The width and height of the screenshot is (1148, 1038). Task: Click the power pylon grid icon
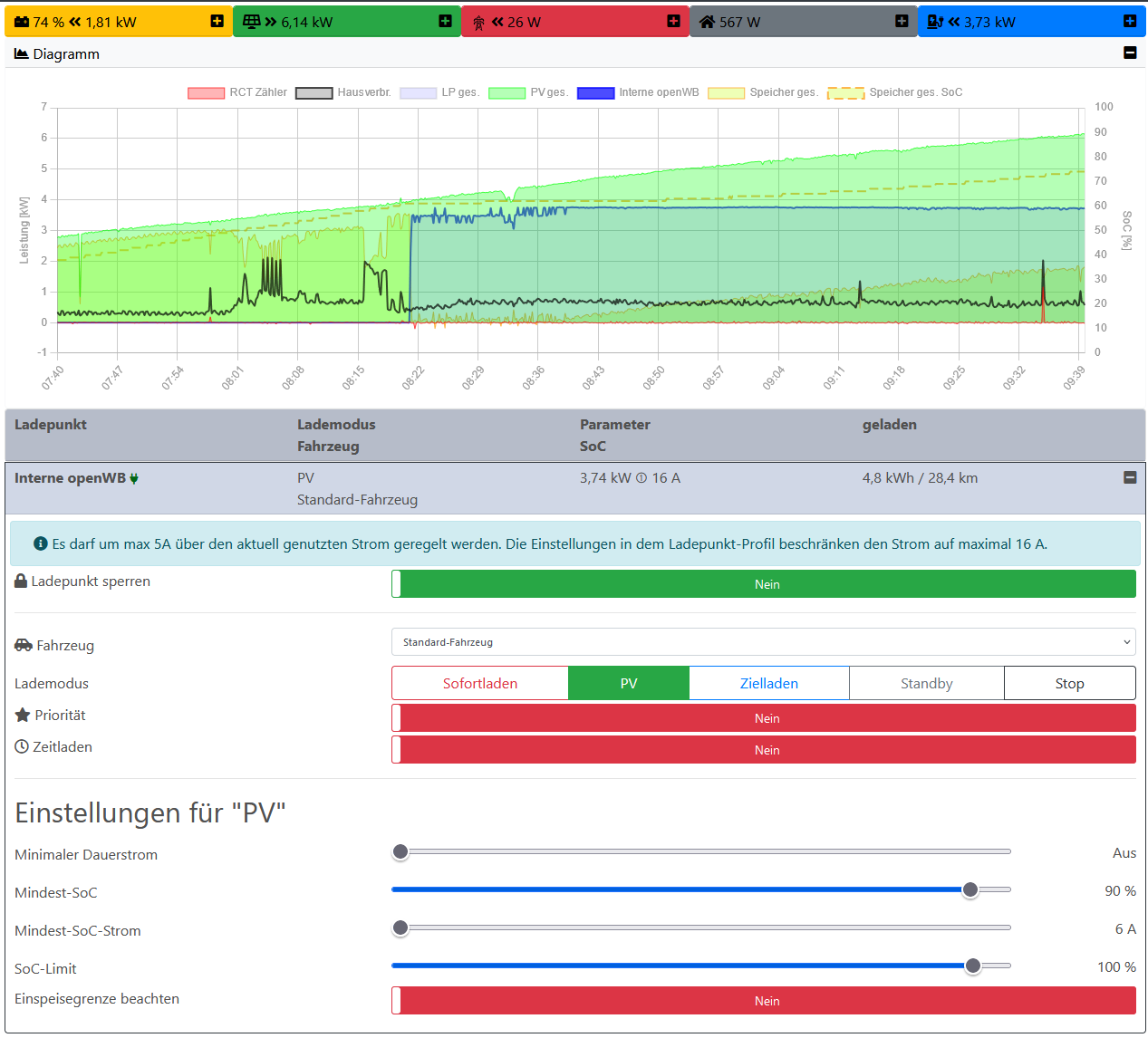pos(478,23)
